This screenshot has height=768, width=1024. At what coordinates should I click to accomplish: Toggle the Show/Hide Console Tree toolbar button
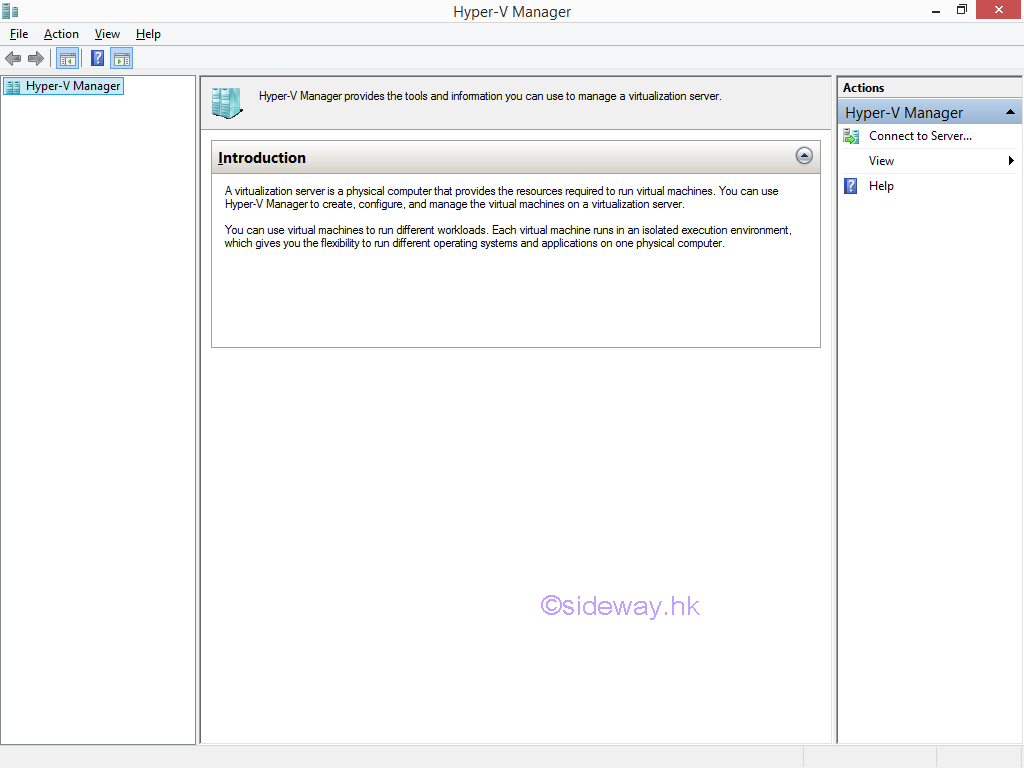[x=67, y=58]
